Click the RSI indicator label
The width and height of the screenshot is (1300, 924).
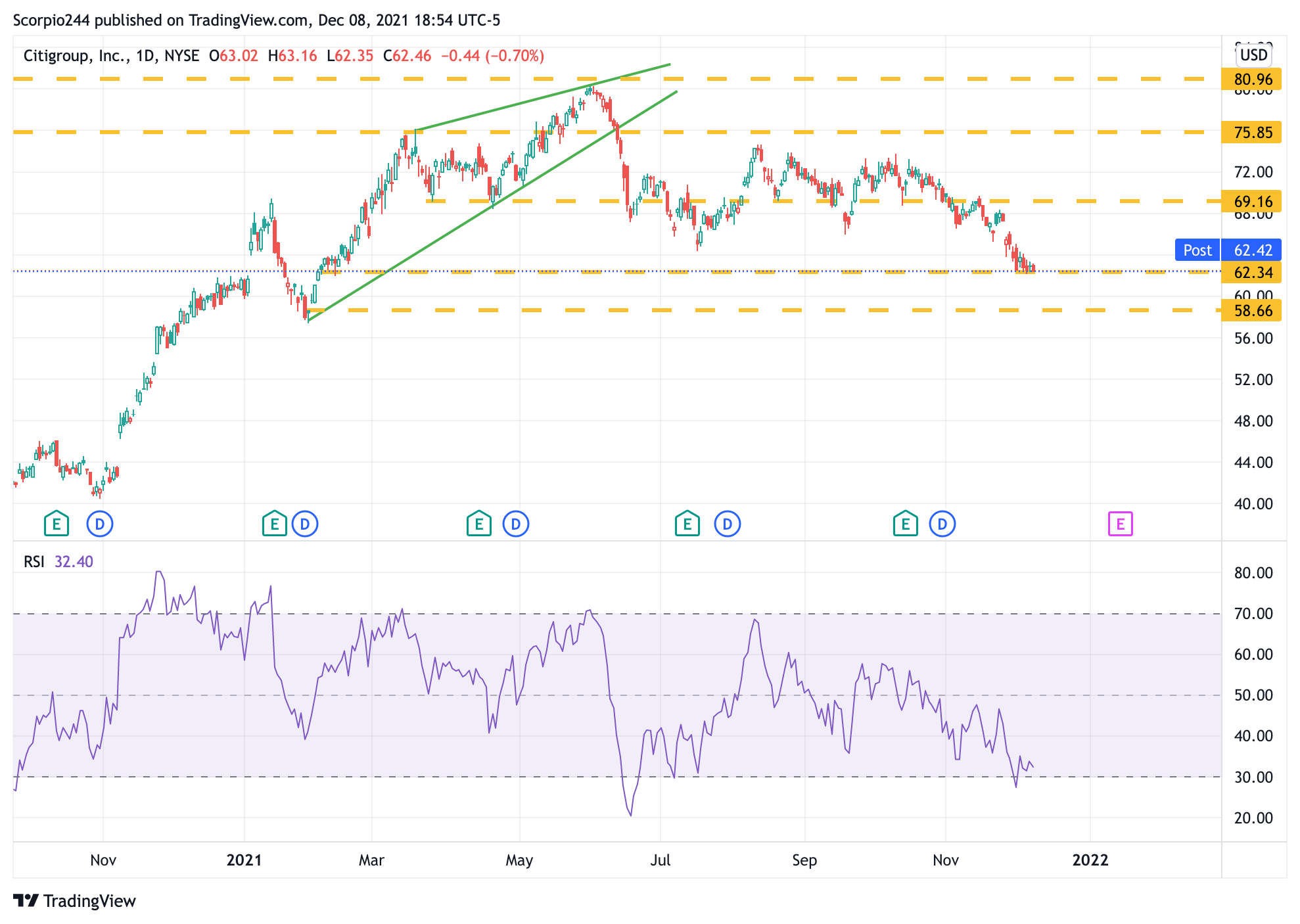click(34, 562)
